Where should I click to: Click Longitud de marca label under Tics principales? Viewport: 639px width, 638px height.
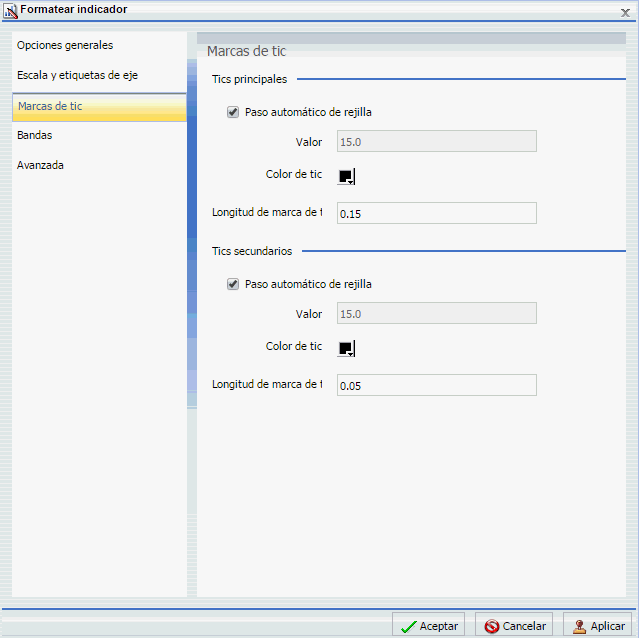click(x=267, y=212)
